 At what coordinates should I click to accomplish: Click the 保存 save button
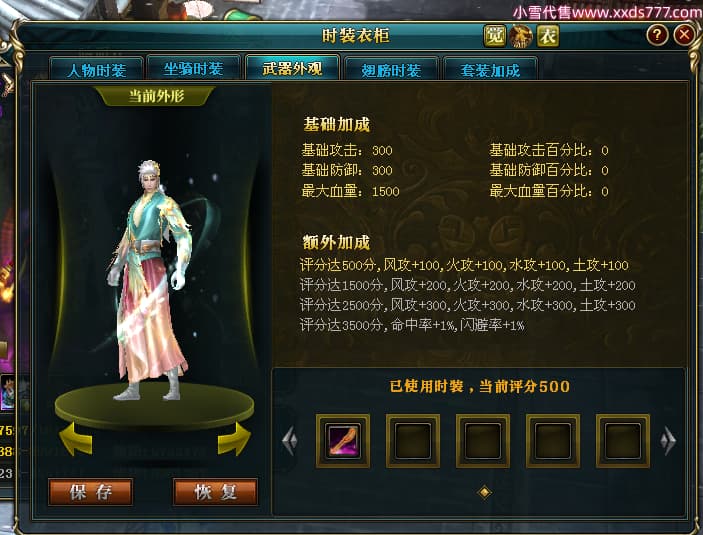(x=91, y=492)
